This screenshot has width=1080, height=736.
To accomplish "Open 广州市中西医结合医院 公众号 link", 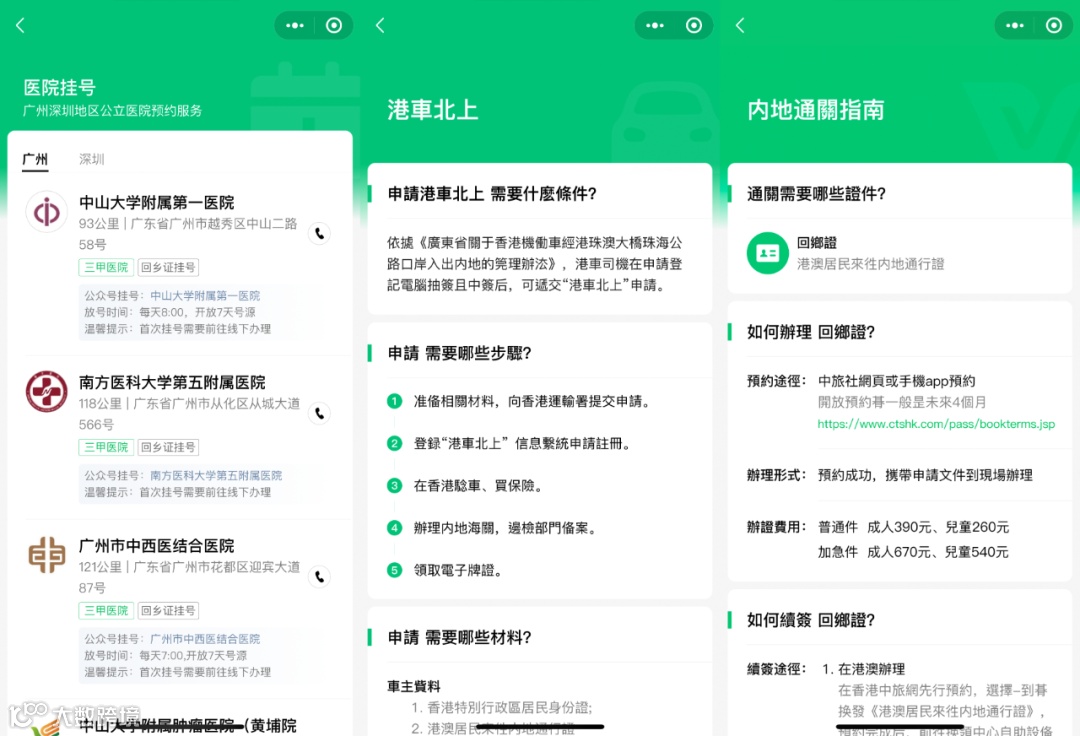I will [205, 639].
